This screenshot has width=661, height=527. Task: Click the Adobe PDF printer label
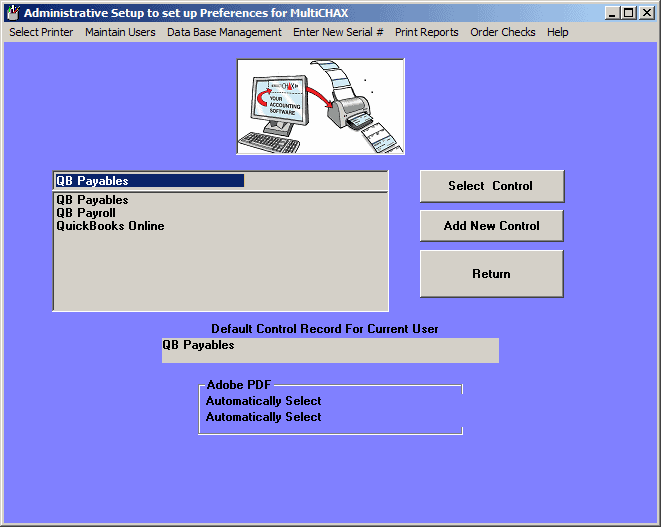[x=239, y=384]
